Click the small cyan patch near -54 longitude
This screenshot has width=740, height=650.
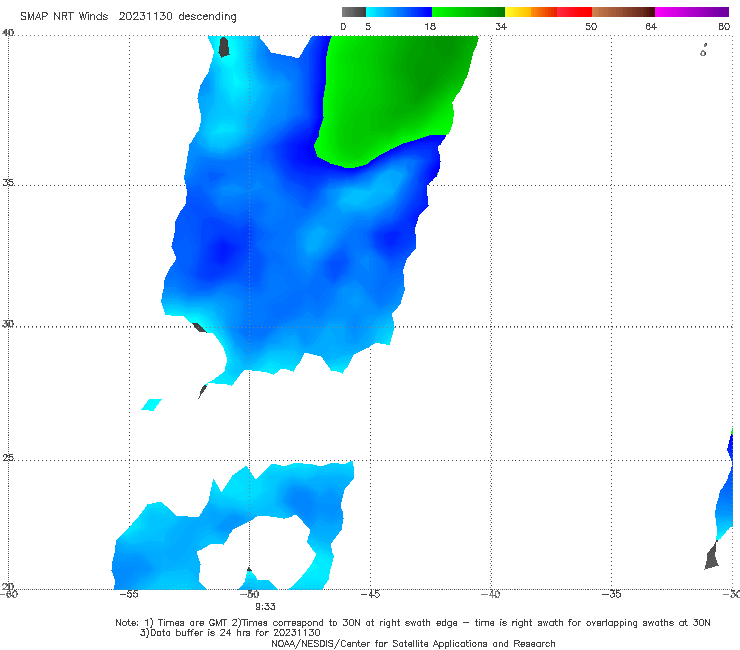(x=151, y=405)
